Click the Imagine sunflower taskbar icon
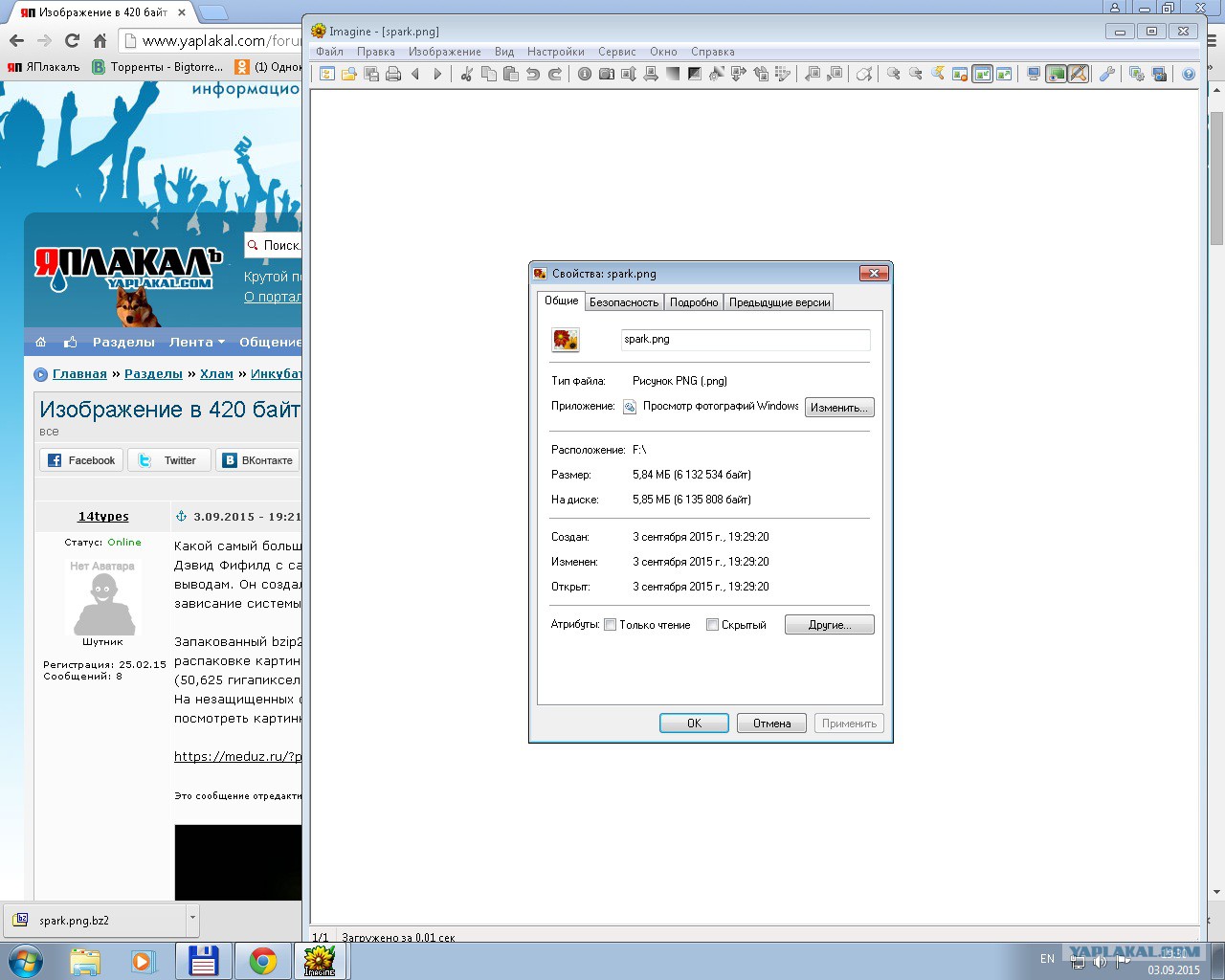The width and height of the screenshot is (1225, 980). click(x=320, y=961)
